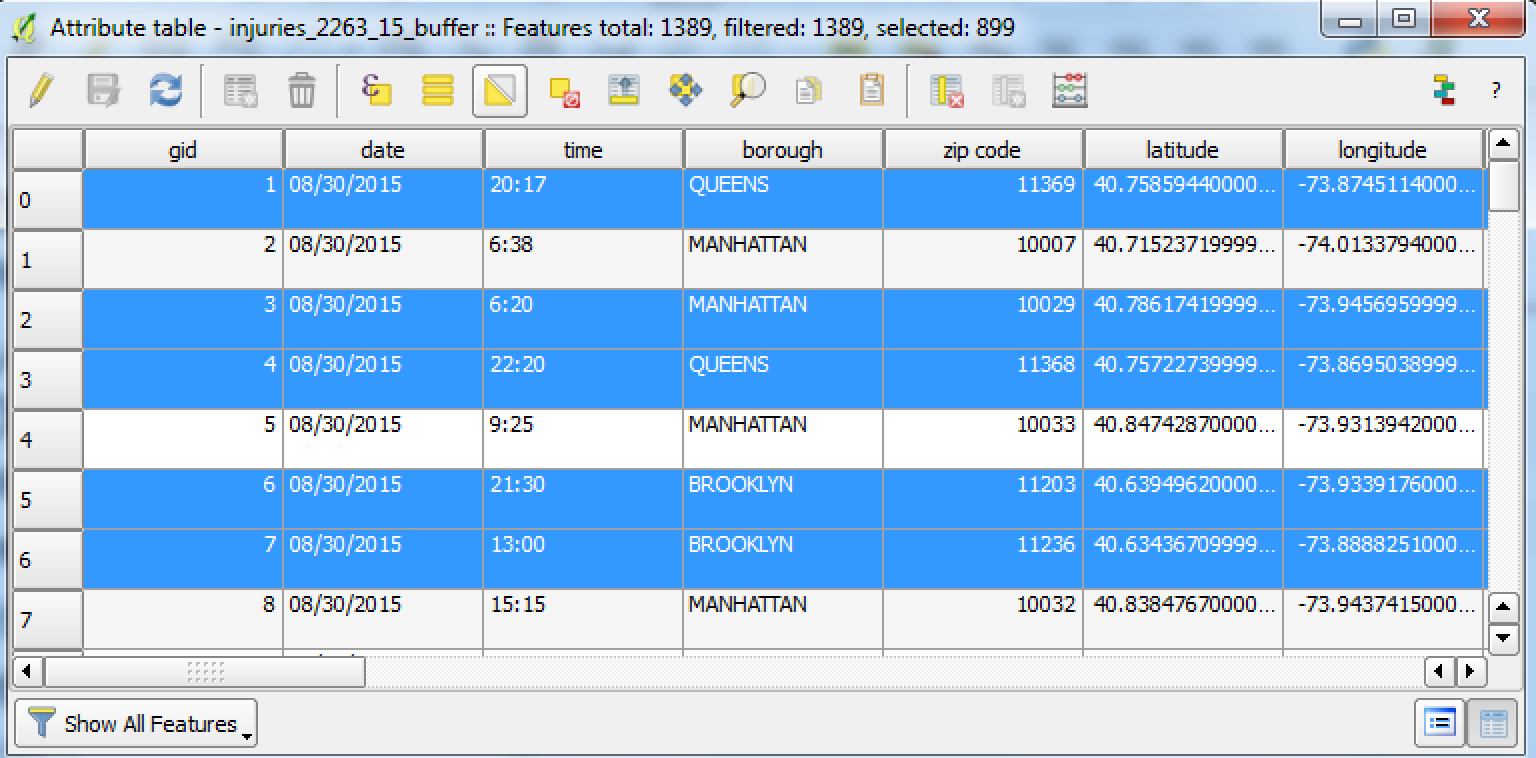
Task: Invert the current selection
Action: (x=500, y=91)
